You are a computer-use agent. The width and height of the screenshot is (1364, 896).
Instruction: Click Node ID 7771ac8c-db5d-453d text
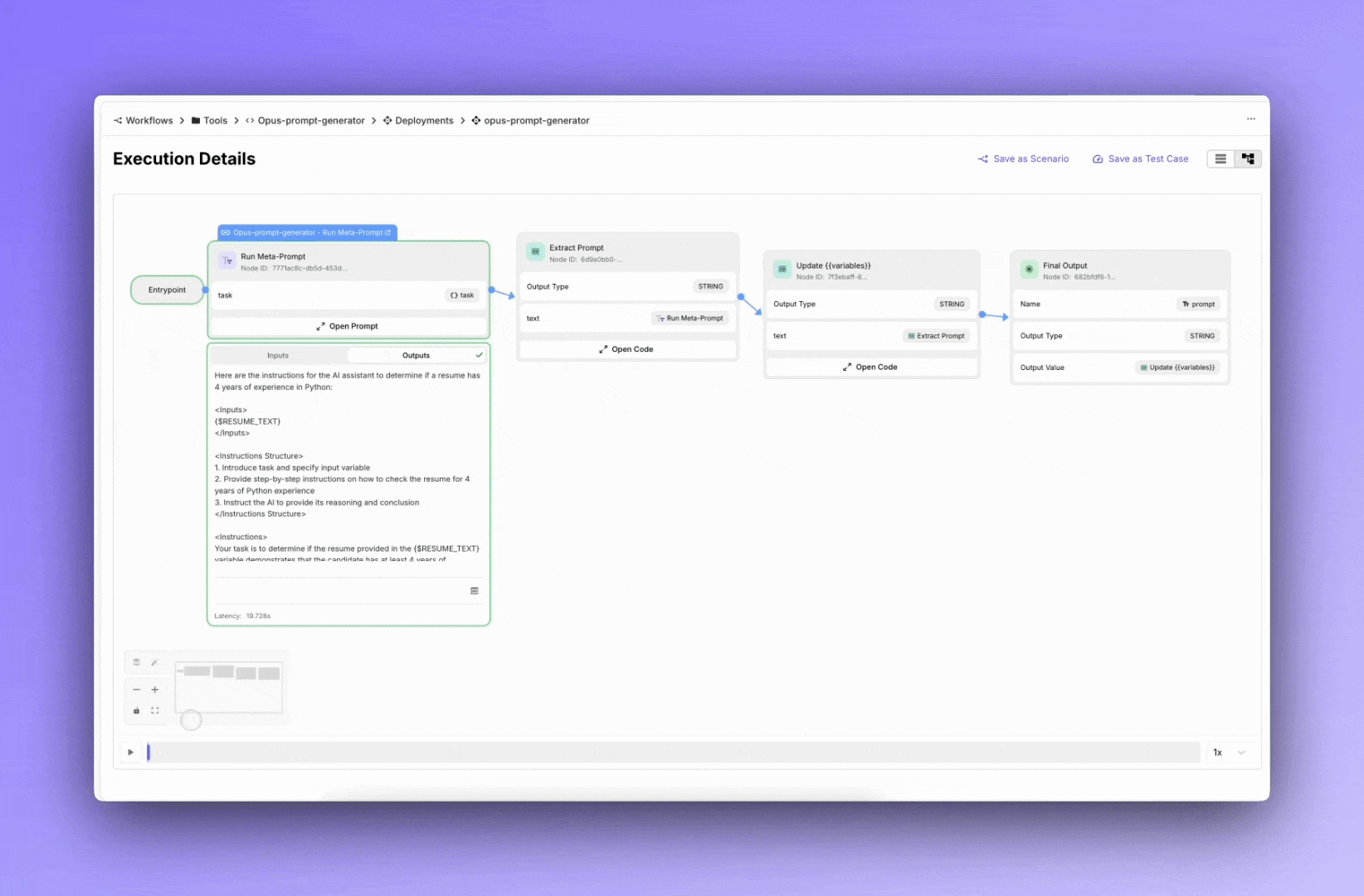[294, 269]
